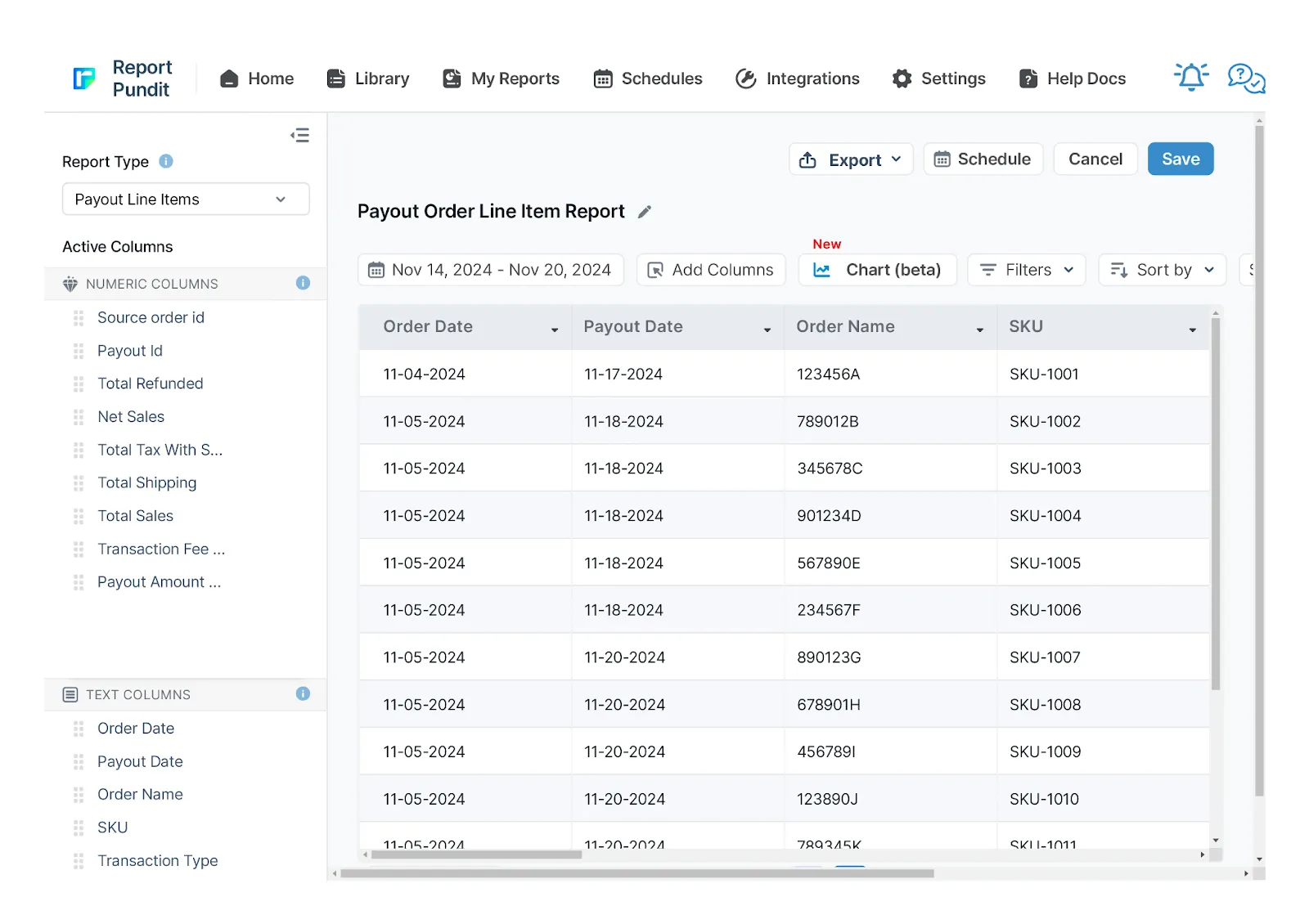This screenshot has width=1309, height=924.
Task: Collapse the sidebar panel icon
Action: (x=299, y=135)
